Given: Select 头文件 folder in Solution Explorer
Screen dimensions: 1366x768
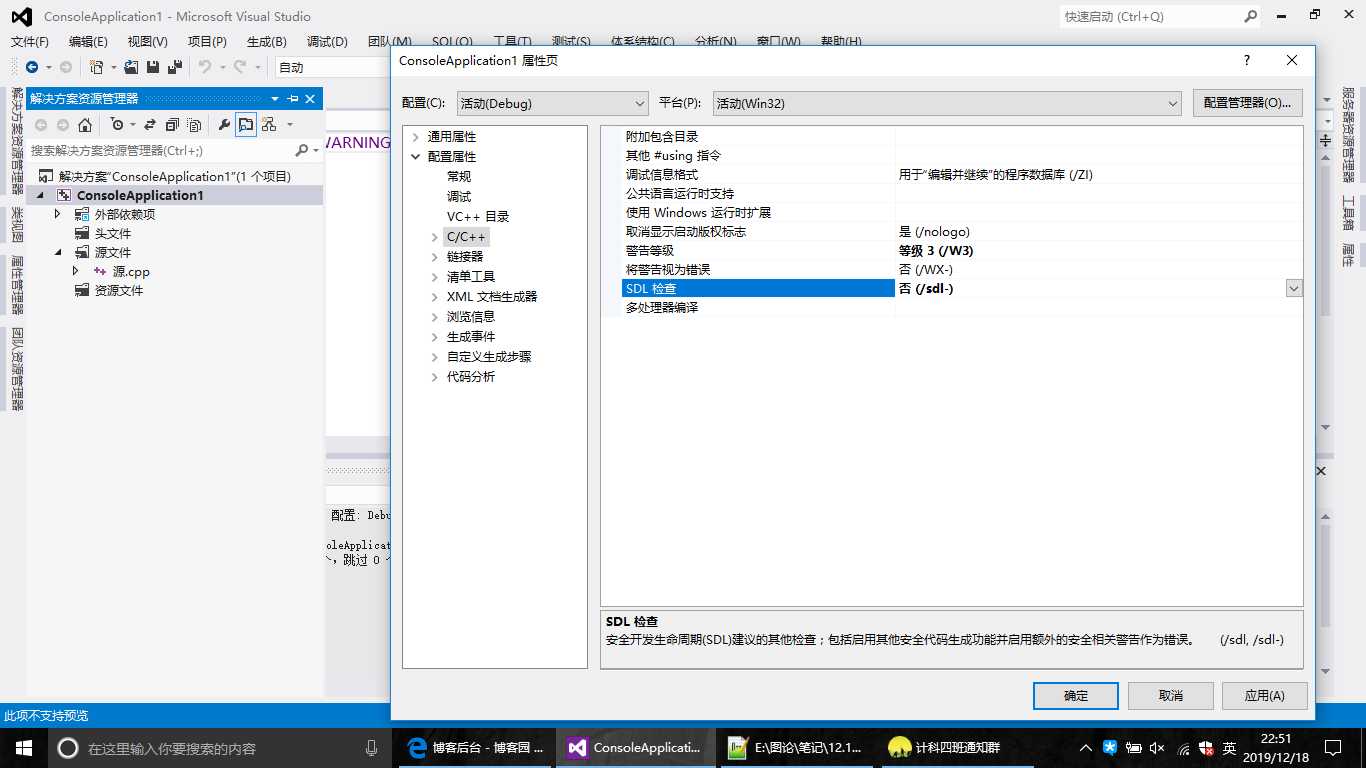Looking at the screenshot, I should (113, 233).
